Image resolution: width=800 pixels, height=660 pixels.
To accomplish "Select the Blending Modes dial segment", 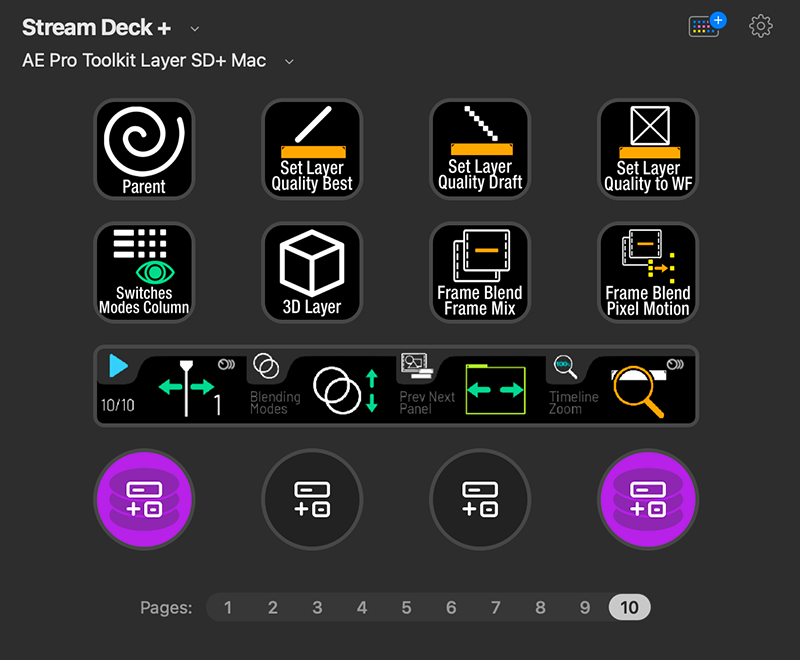I will [321, 386].
